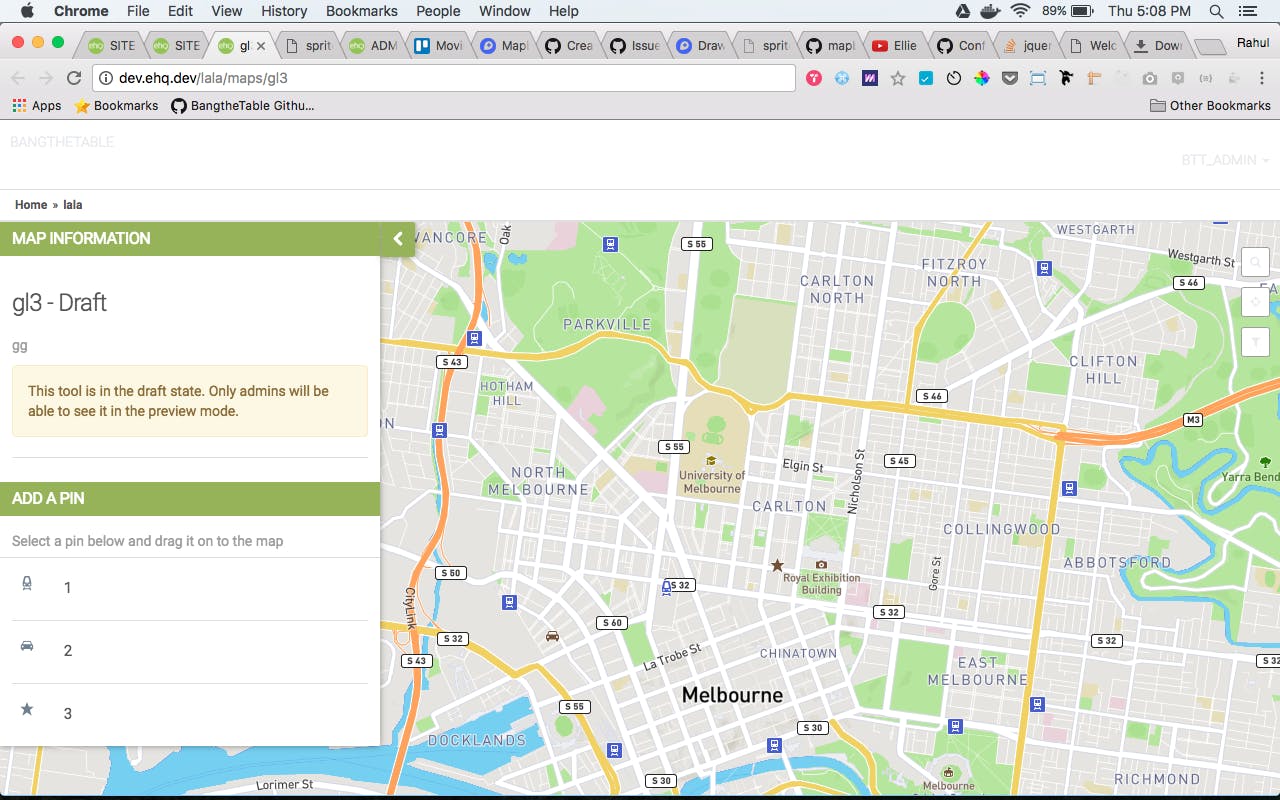Click the star marker near Royal Exhibition Building
This screenshot has height=800, width=1280.
(x=777, y=565)
